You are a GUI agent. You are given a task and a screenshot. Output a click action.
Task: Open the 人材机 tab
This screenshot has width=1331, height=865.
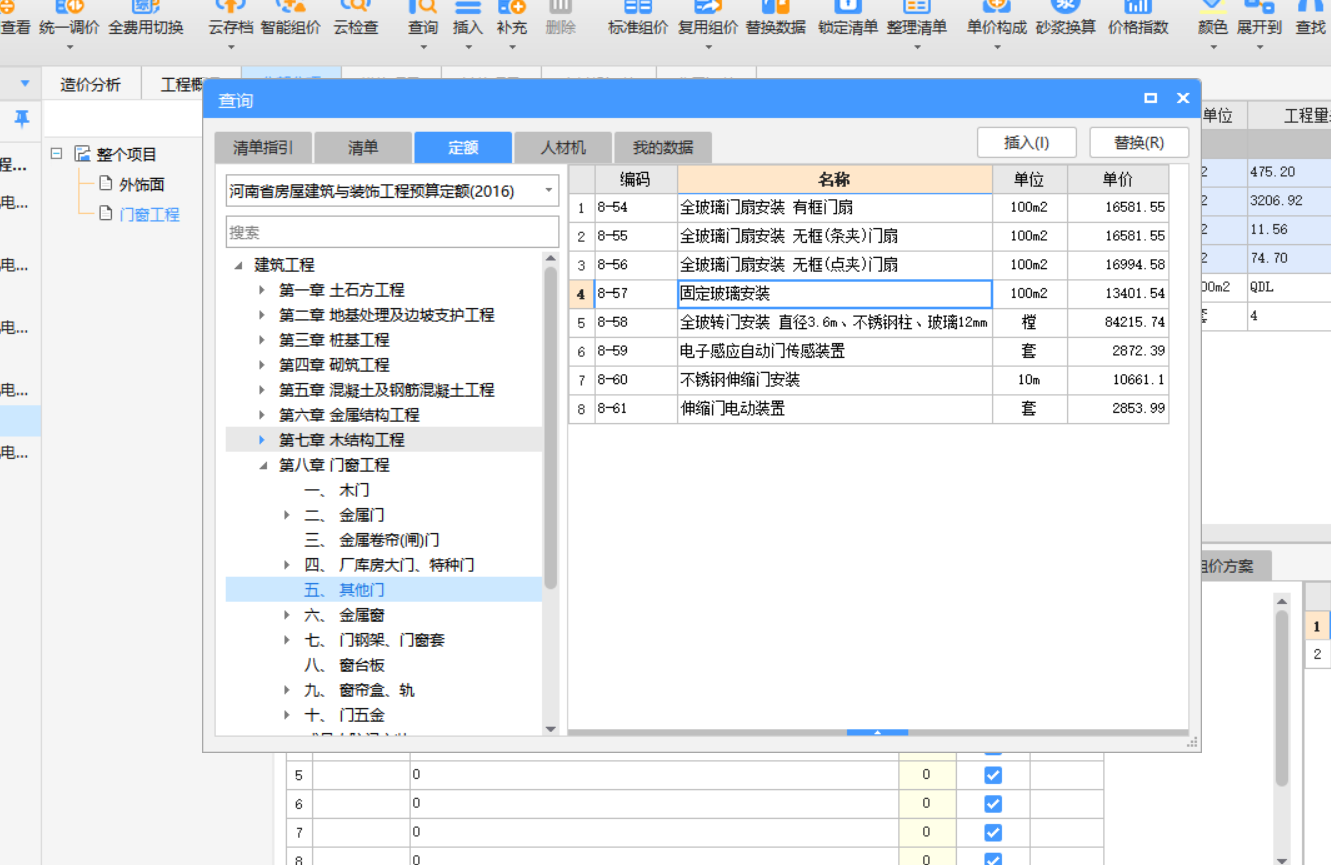pos(563,148)
